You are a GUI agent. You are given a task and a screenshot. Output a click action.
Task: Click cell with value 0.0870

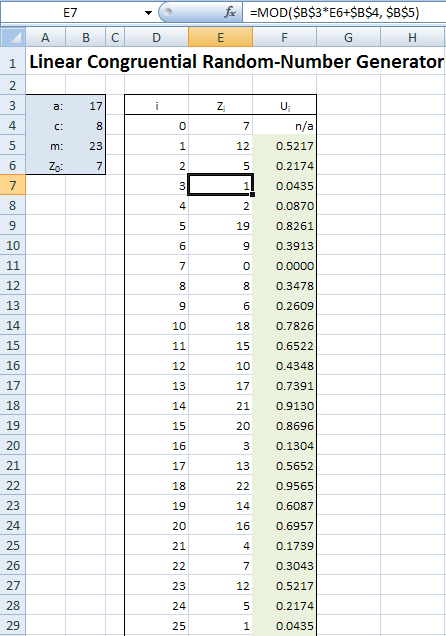point(285,206)
